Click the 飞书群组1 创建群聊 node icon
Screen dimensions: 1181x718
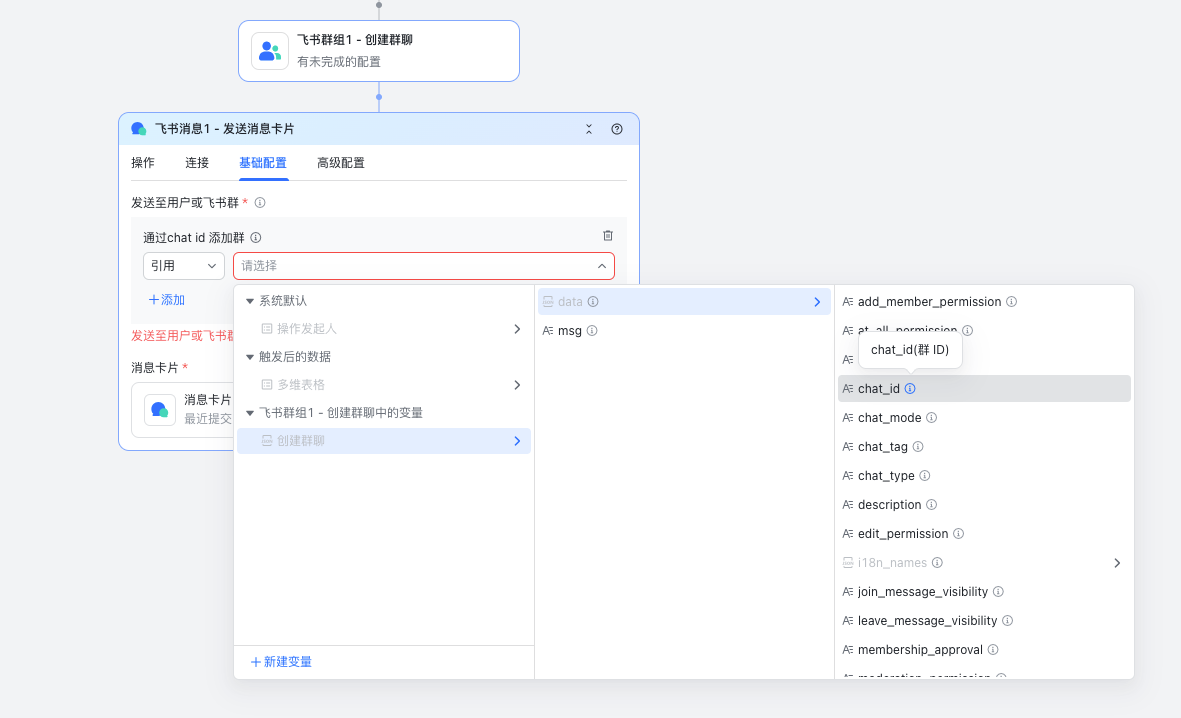click(270, 51)
